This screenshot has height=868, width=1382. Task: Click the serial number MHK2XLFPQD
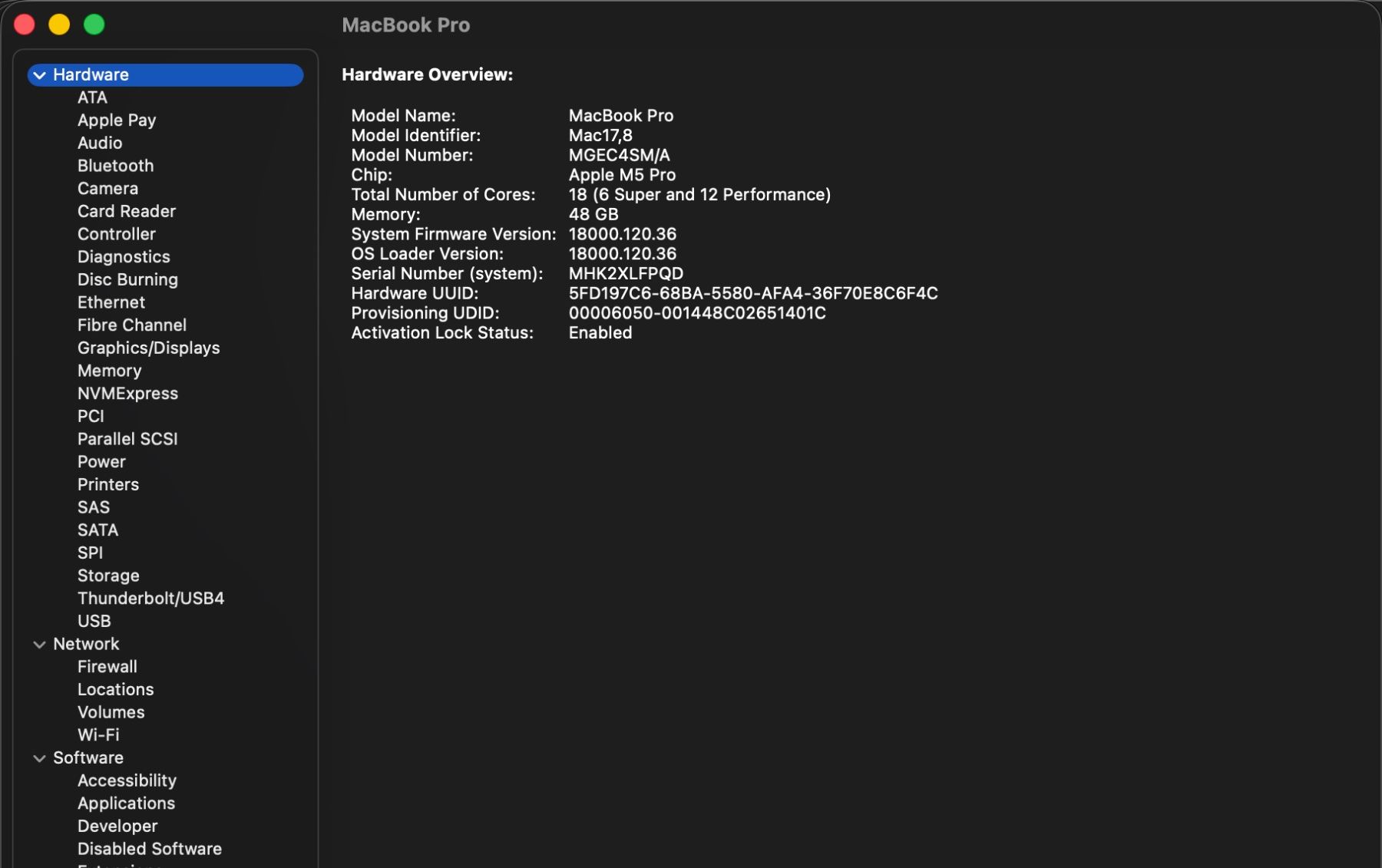[626, 274]
